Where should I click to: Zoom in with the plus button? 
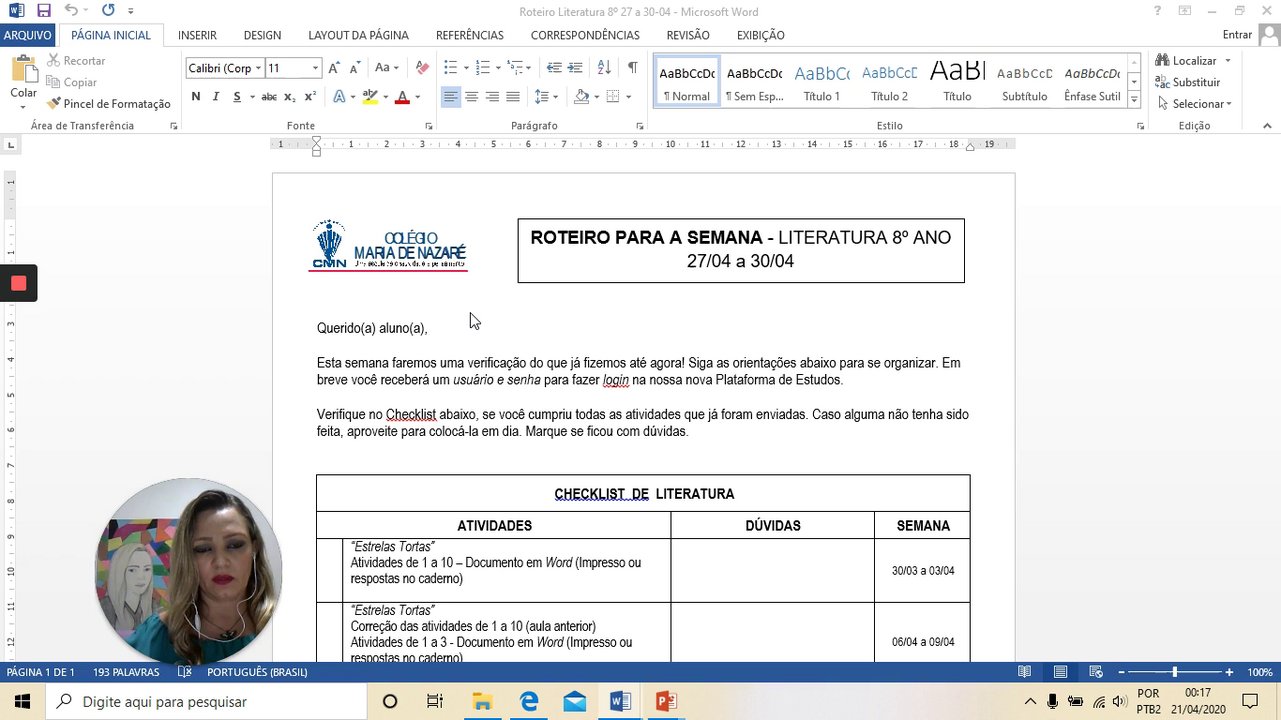1229,672
